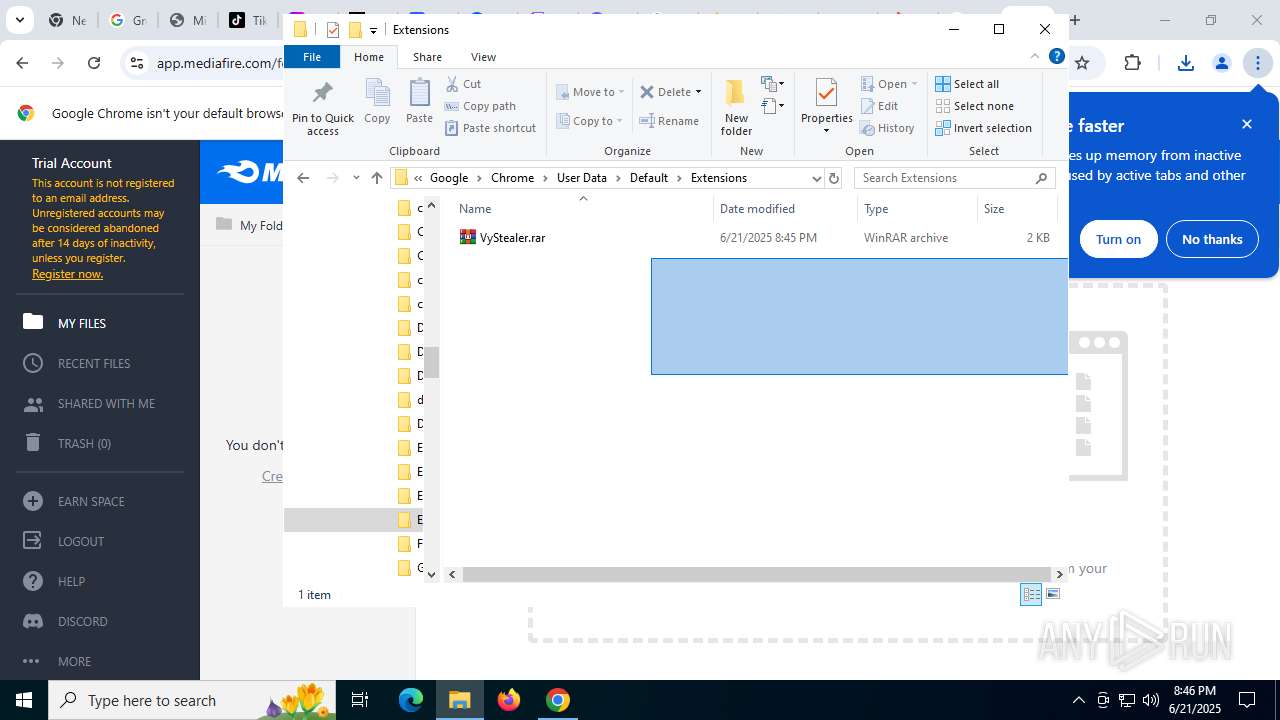Click Select none
The height and width of the screenshot is (720, 1280).
[974, 106]
